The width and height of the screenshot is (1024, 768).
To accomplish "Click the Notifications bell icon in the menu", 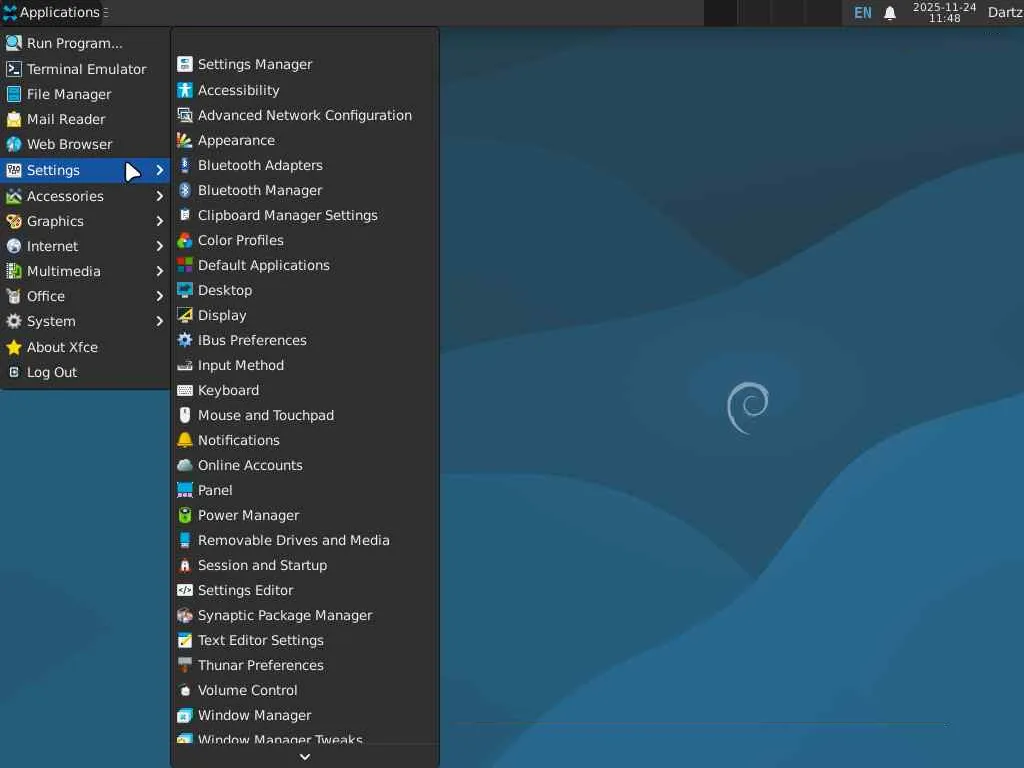I will (185, 440).
